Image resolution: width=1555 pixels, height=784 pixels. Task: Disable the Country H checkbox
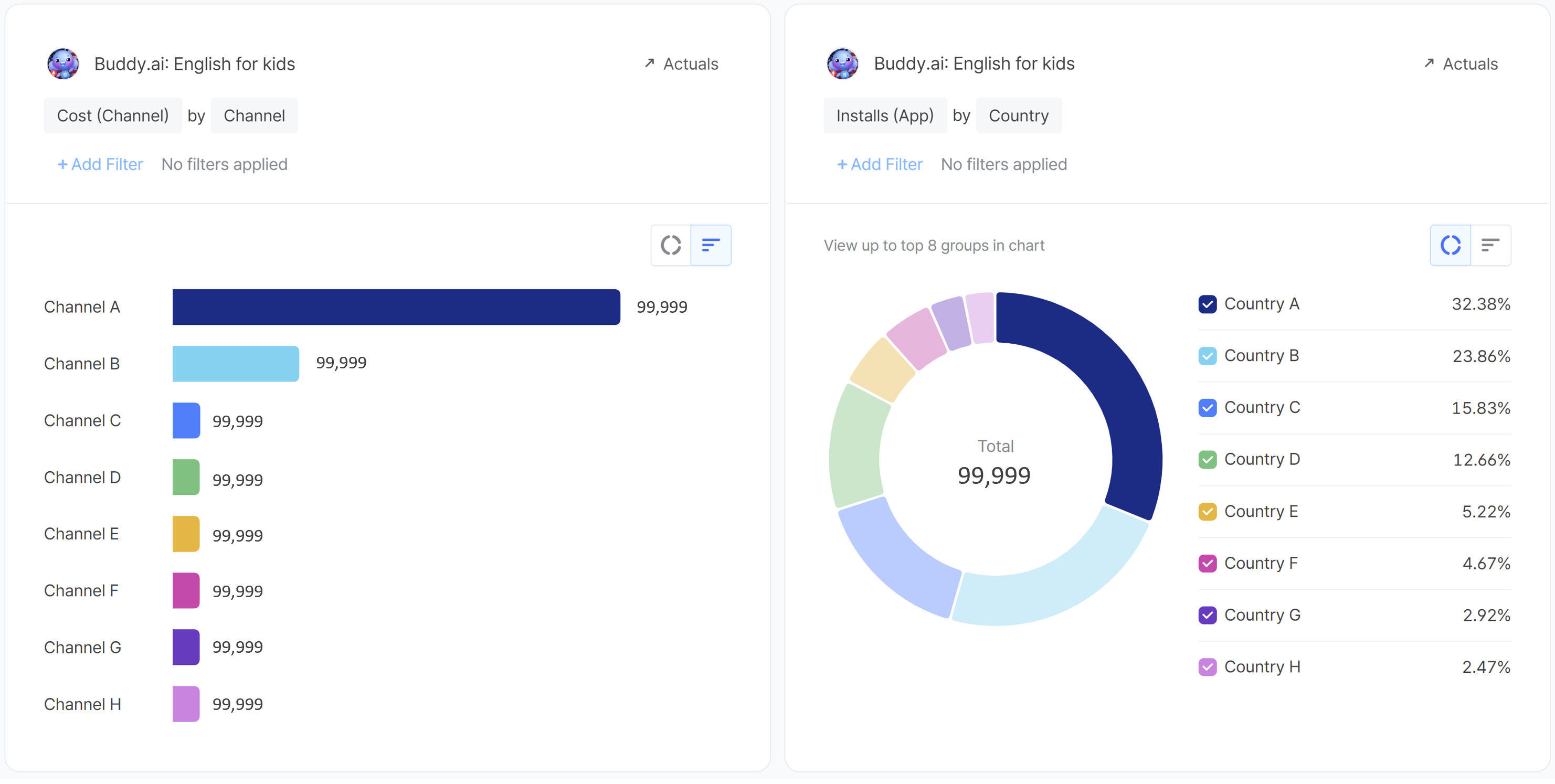pos(1207,667)
